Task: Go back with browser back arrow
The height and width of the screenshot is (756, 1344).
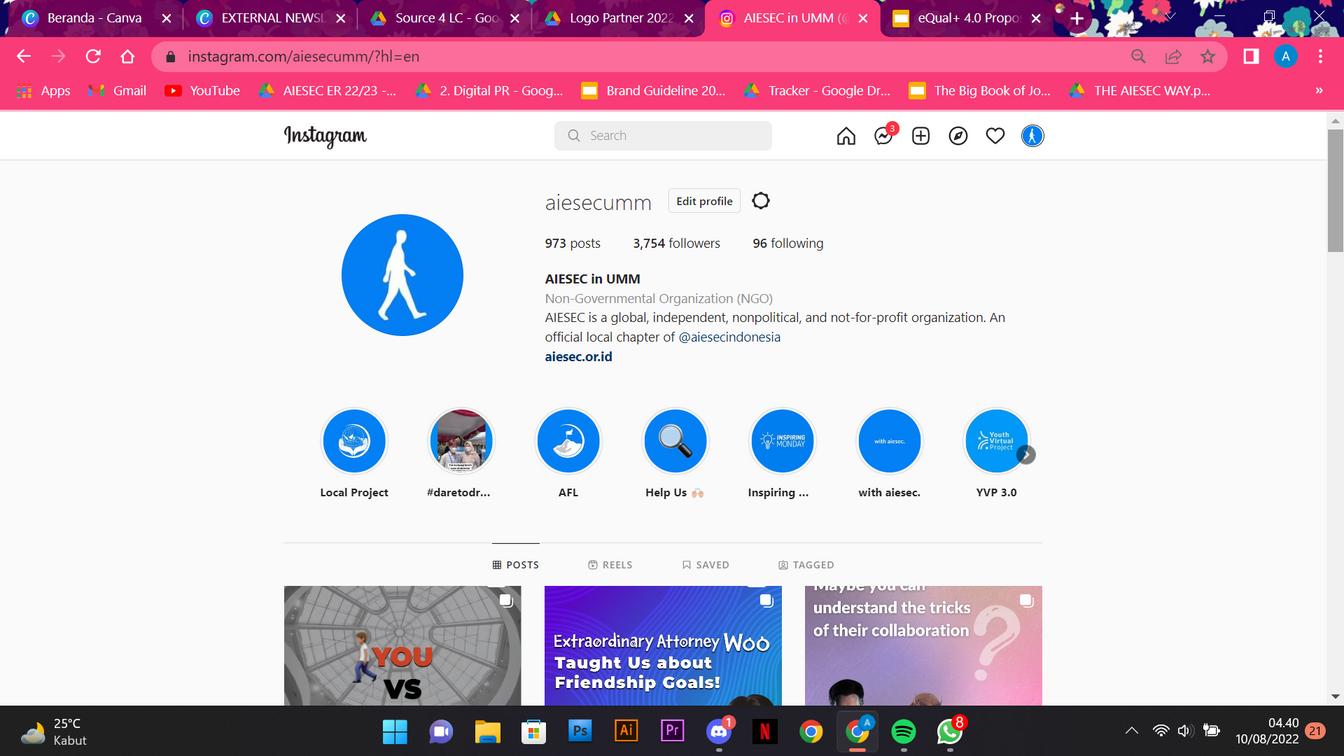Action: pyautogui.click(x=24, y=56)
